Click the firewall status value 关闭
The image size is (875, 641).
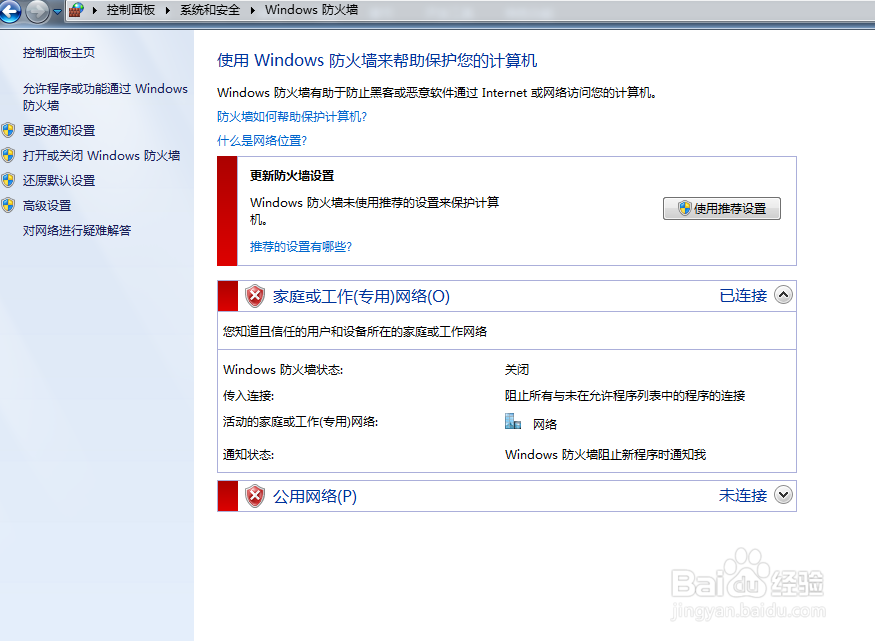tap(517, 369)
